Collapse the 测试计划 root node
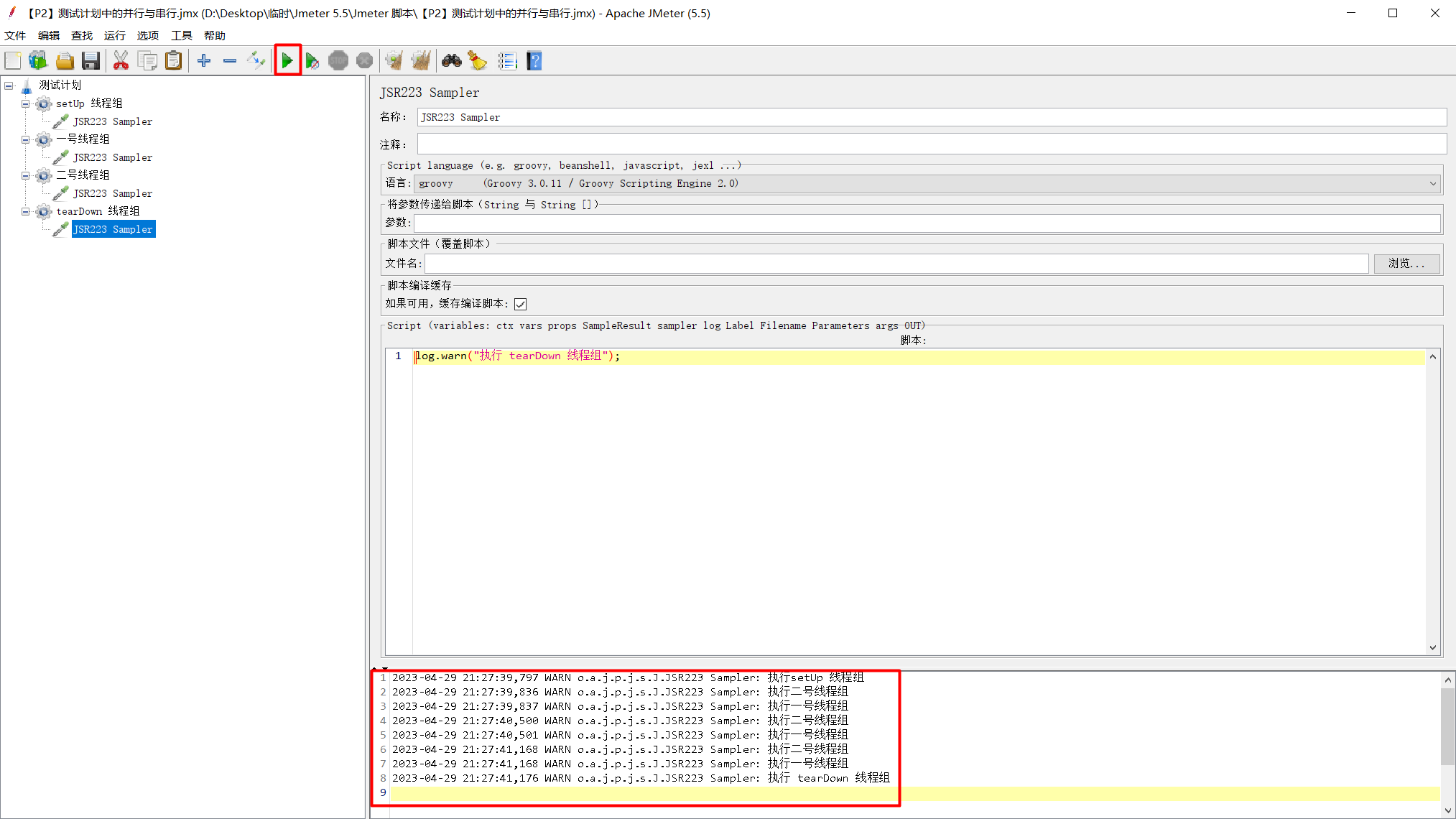Screen dimensions: 1456x819 coord(9,85)
